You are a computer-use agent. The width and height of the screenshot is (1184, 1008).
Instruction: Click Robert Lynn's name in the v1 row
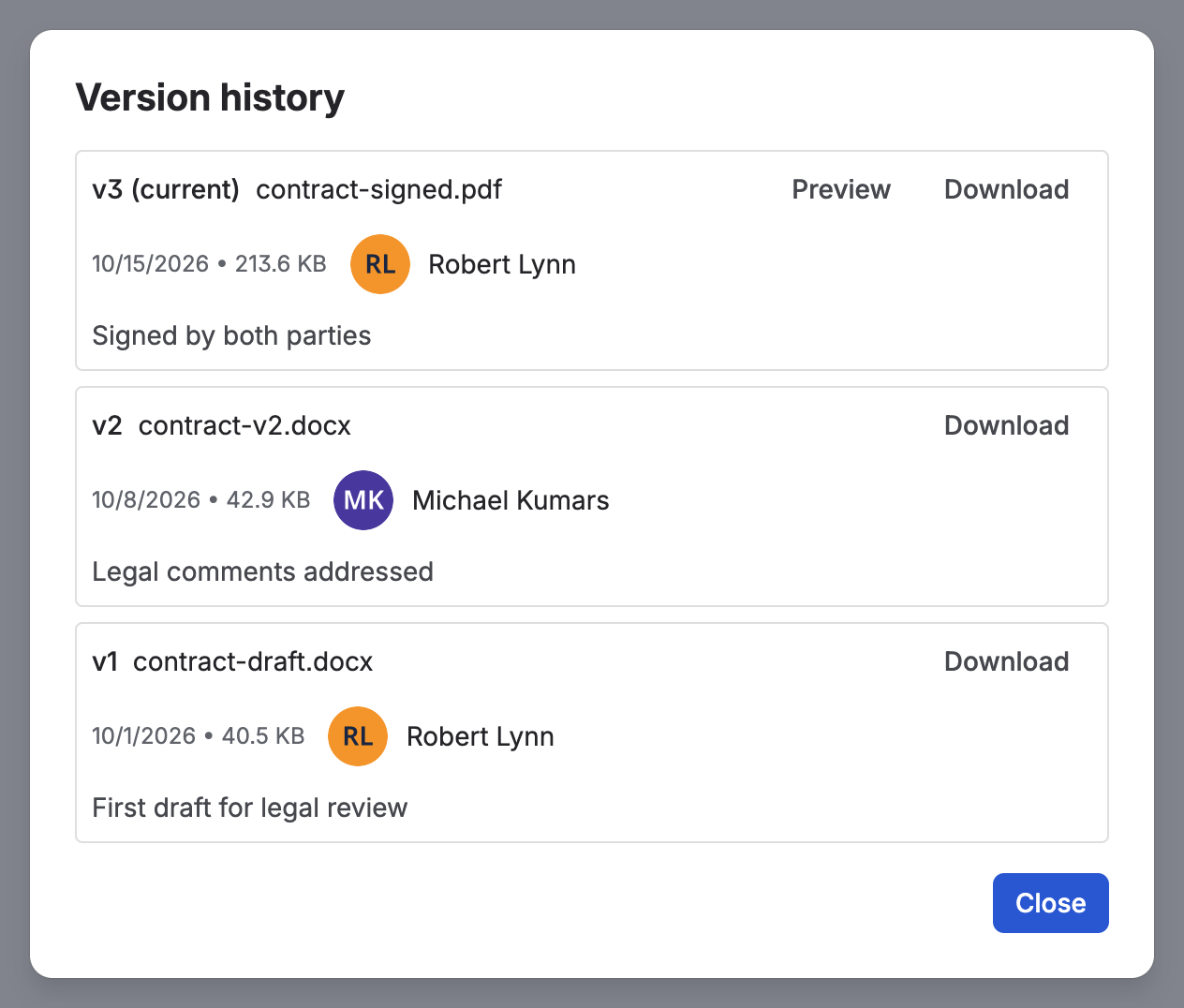pos(481,737)
